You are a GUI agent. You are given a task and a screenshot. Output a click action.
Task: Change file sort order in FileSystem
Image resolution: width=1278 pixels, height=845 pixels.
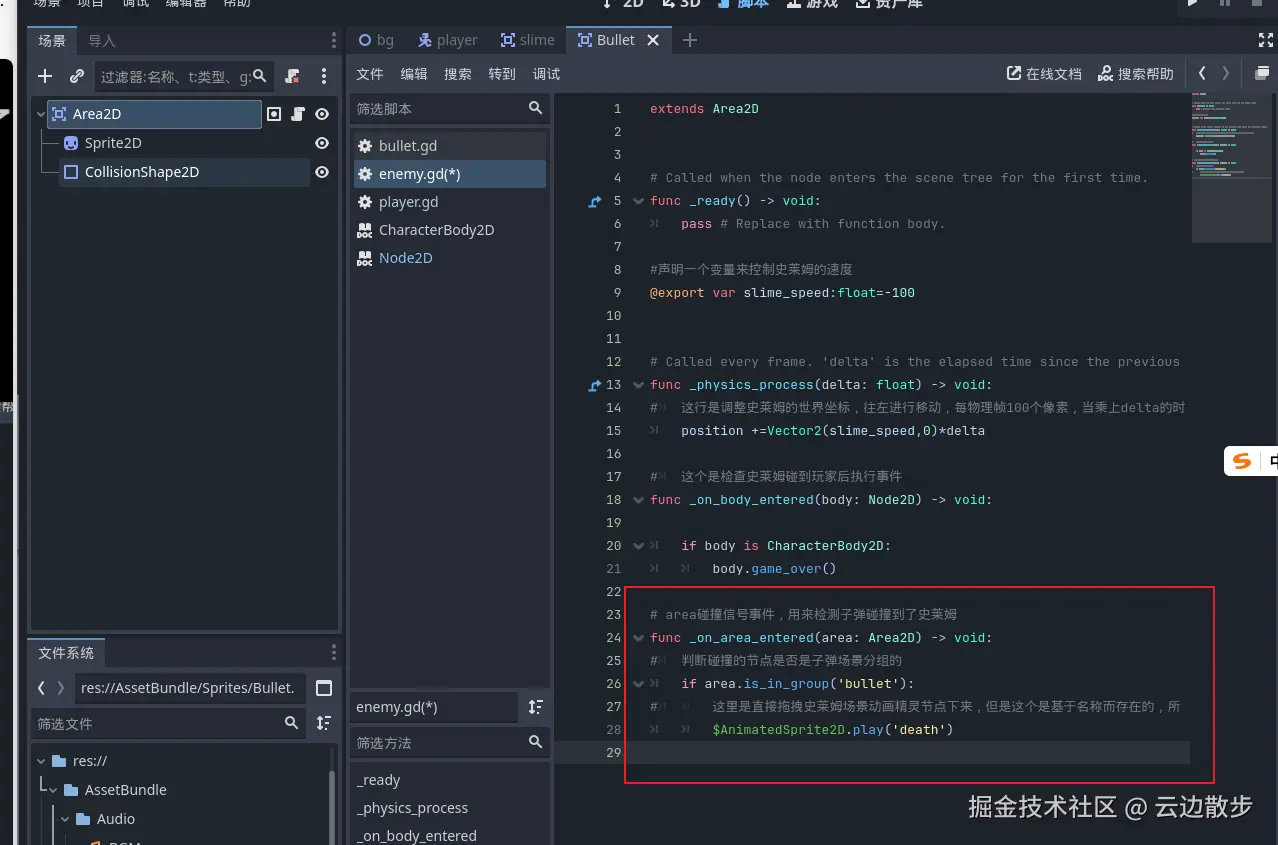[x=324, y=723]
